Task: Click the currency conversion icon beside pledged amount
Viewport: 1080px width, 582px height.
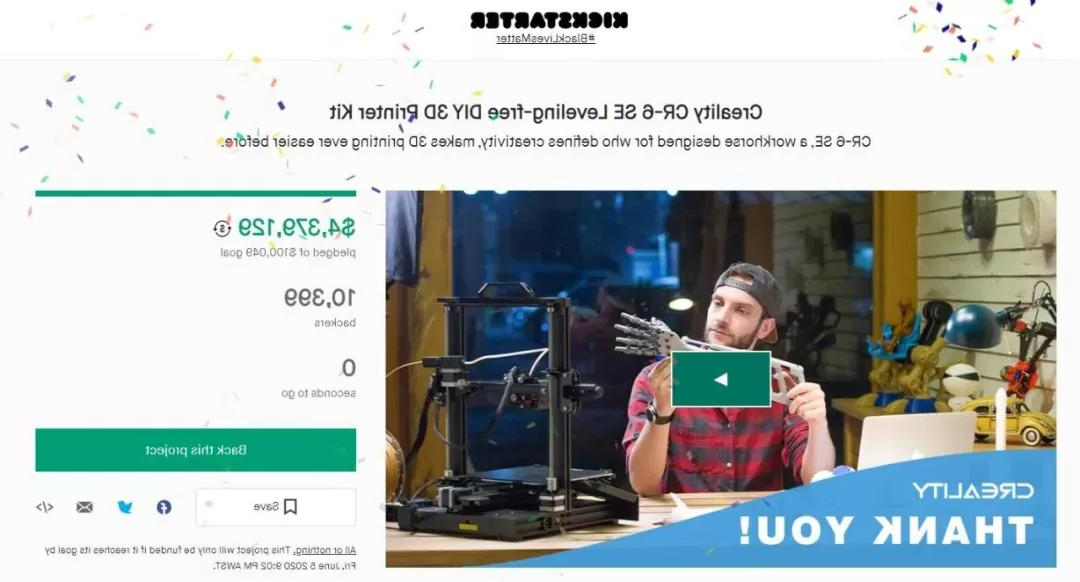Action: pos(222,228)
